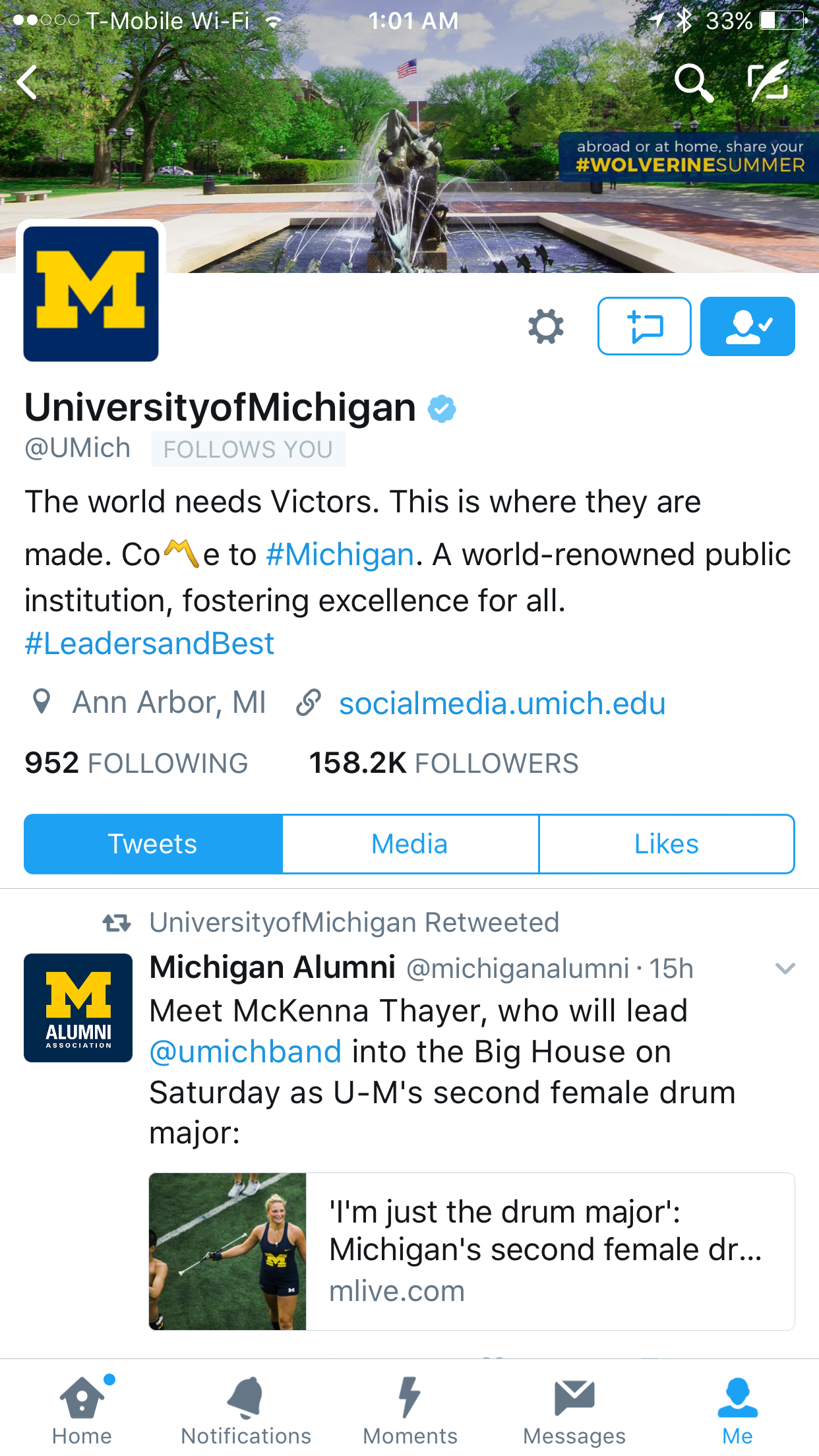Image resolution: width=819 pixels, height=1456 pixels.
Task: Switch to the Media tab
Action: pos(409,844)
